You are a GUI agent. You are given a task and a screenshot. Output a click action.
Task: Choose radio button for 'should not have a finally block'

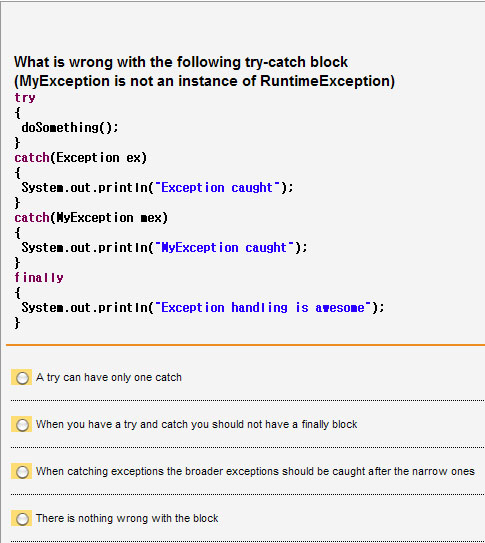click(22, 425)
